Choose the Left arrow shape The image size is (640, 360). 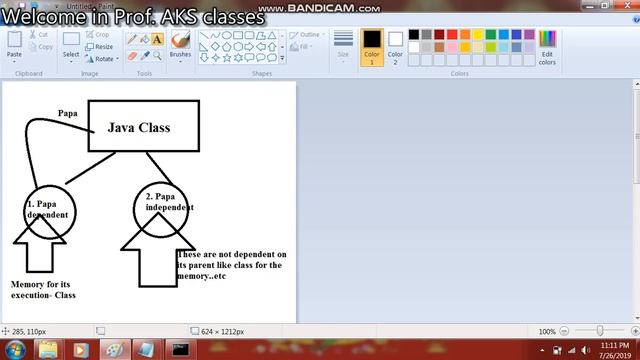[260, 47]
